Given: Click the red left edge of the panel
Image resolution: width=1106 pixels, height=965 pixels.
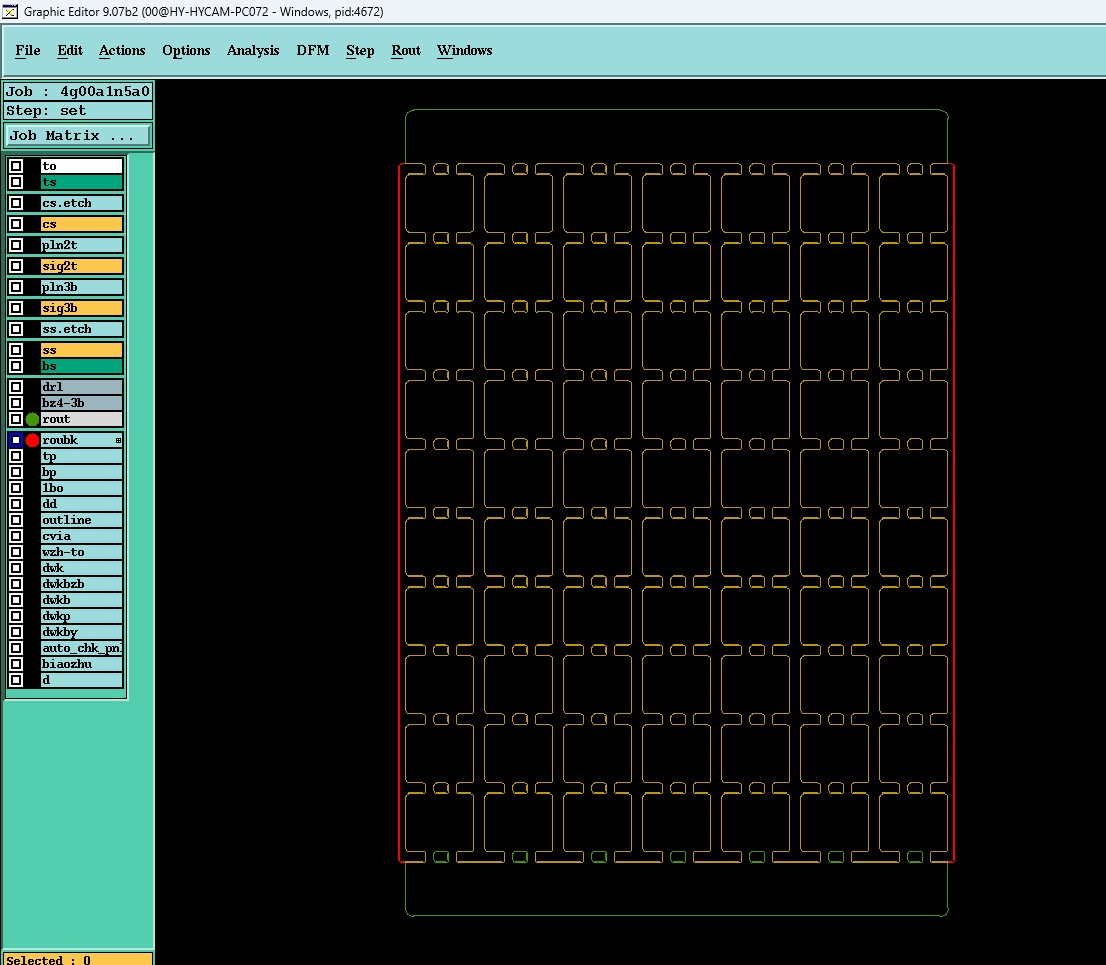Looking at the screenshot, I should 400,513.
